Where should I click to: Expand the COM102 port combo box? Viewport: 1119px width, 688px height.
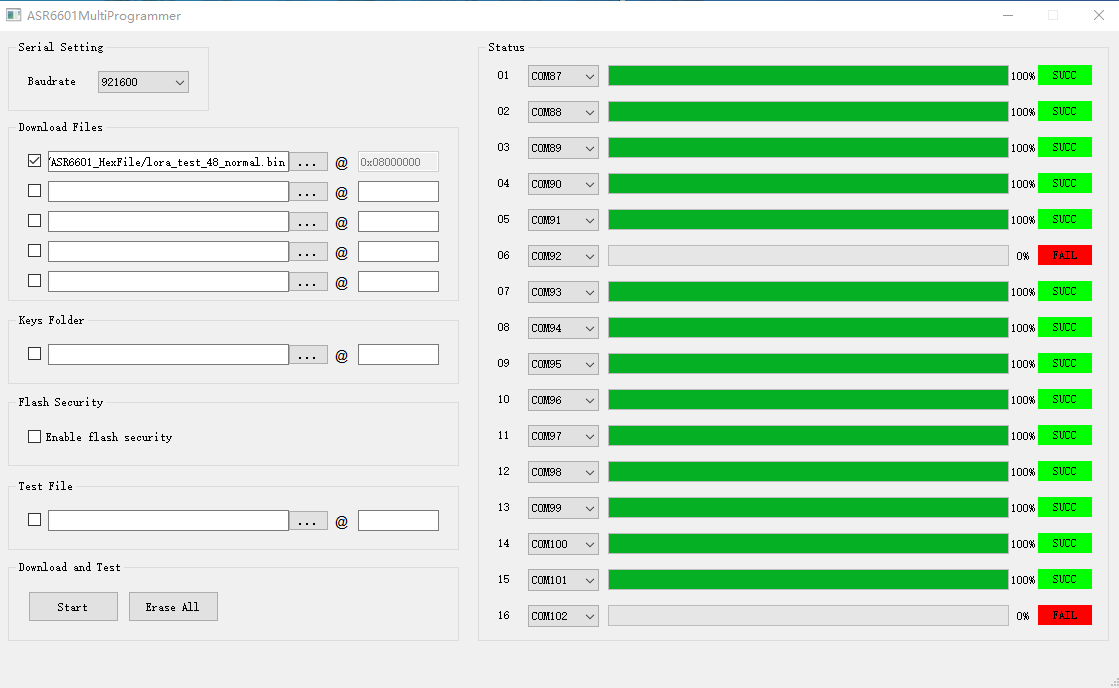562,616
